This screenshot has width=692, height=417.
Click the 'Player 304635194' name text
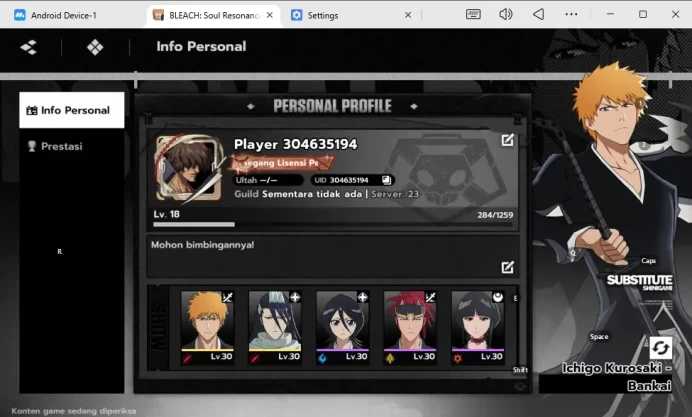pos(295,144)
